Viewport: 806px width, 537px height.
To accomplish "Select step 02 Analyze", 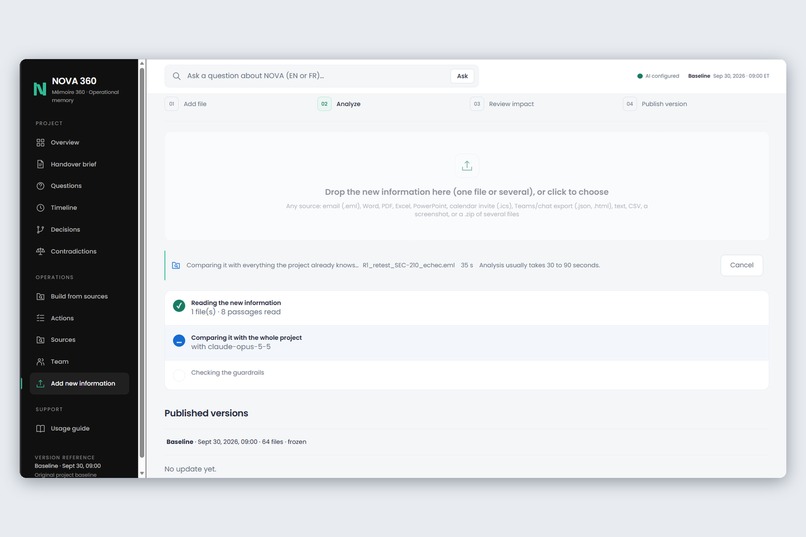I will click(339, 104).
